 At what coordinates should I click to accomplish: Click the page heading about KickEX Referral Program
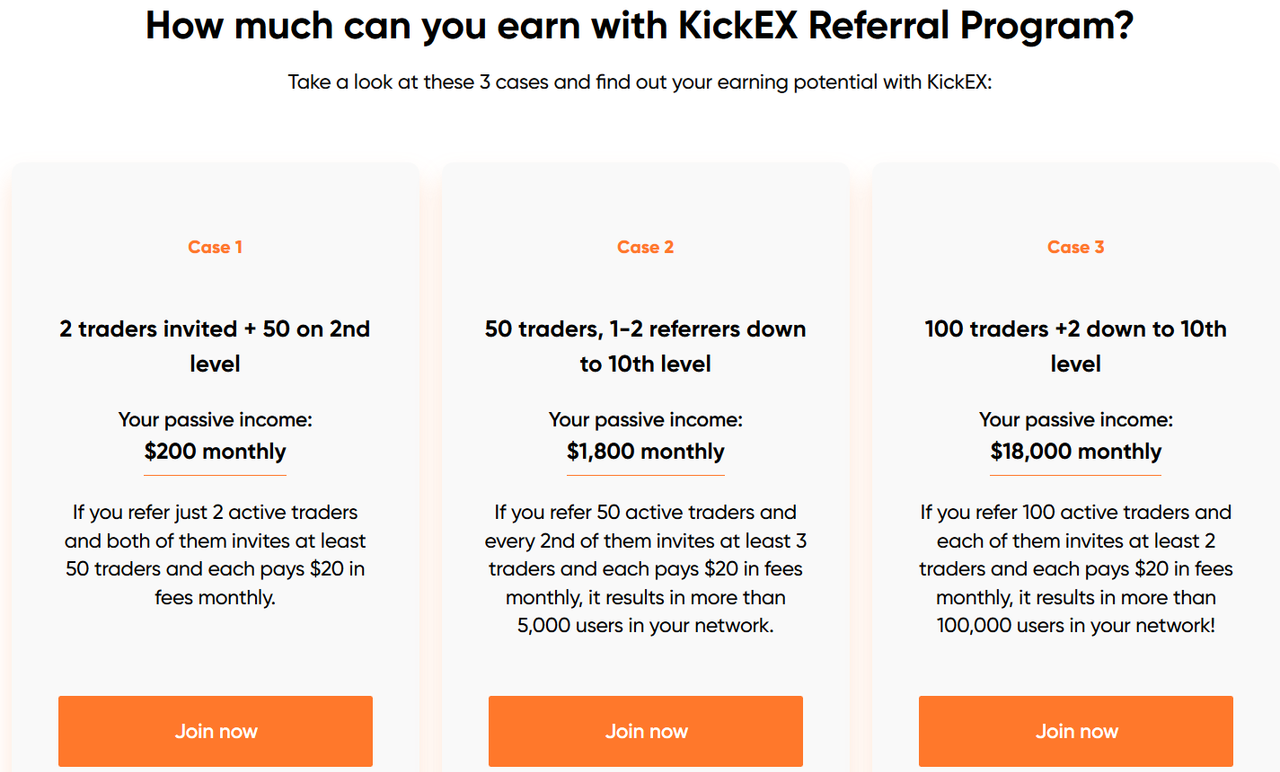[640, 26]
